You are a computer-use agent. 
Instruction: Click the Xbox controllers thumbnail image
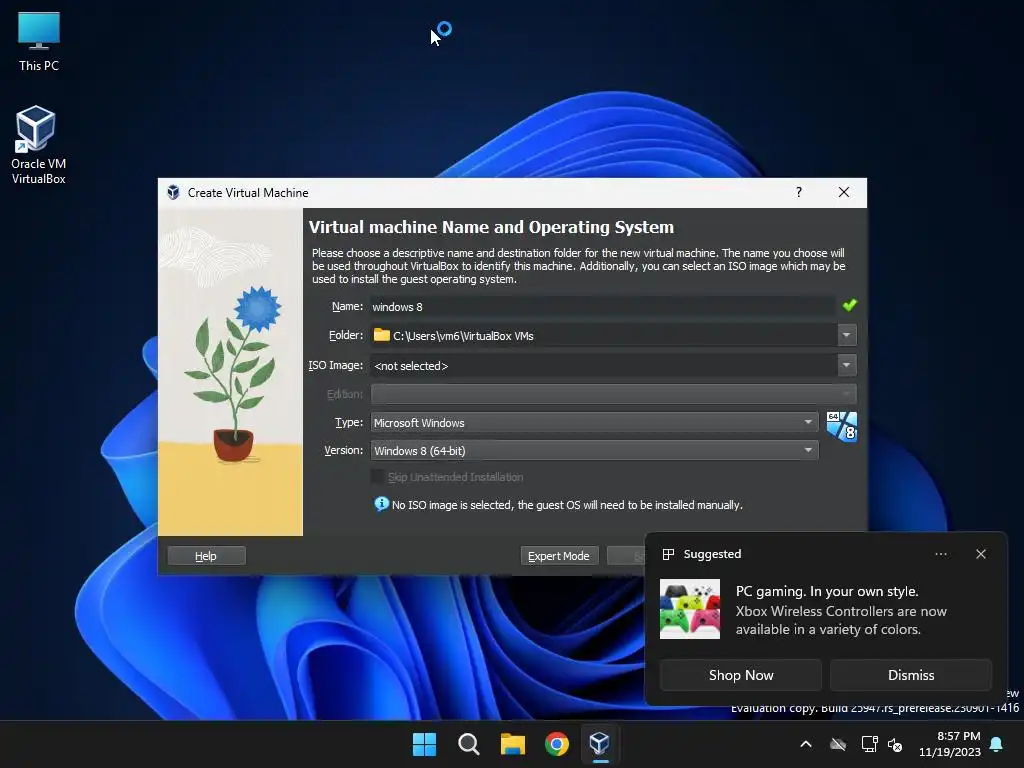coord(690,609)
